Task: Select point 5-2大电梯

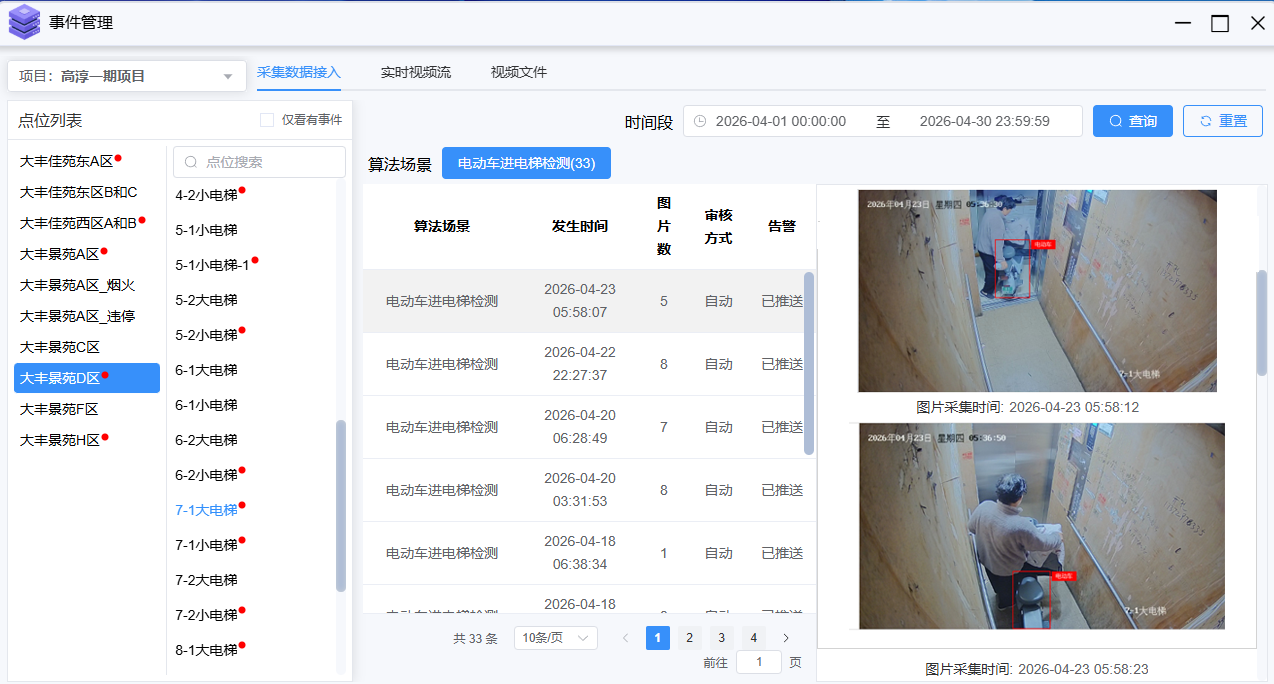Action: point(206,300)
